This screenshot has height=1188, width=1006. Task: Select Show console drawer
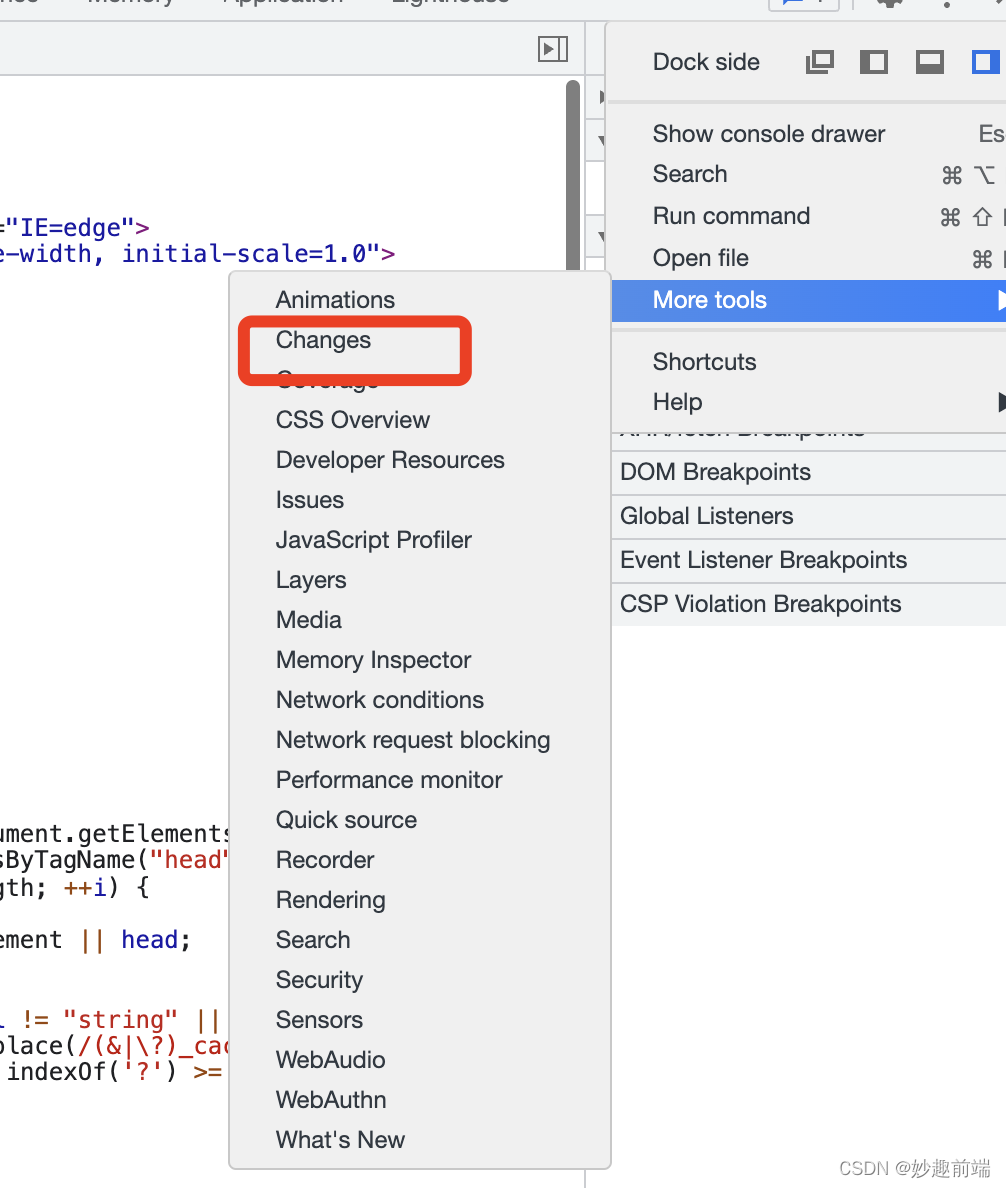(x=808, y=134)
